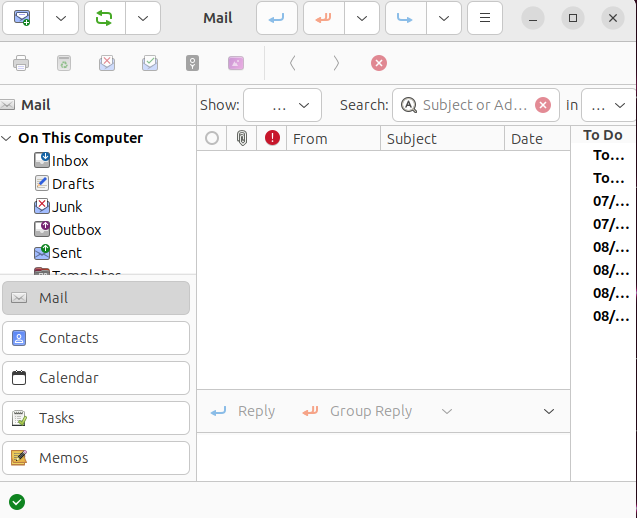Screen dimensions: 637x518
Task: Click the Delete (trash) toolbar icon
Action: 64,63
